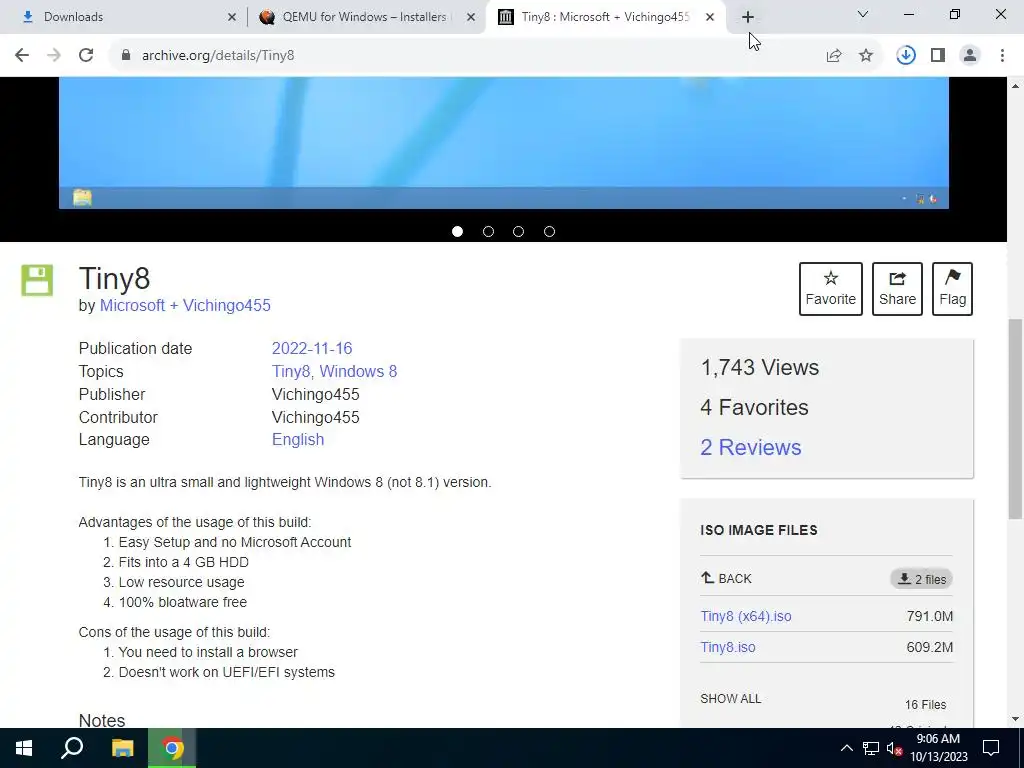The image size is (1024, 768).
Task: Click the green floppy software icon
Action: coord(37,280)
